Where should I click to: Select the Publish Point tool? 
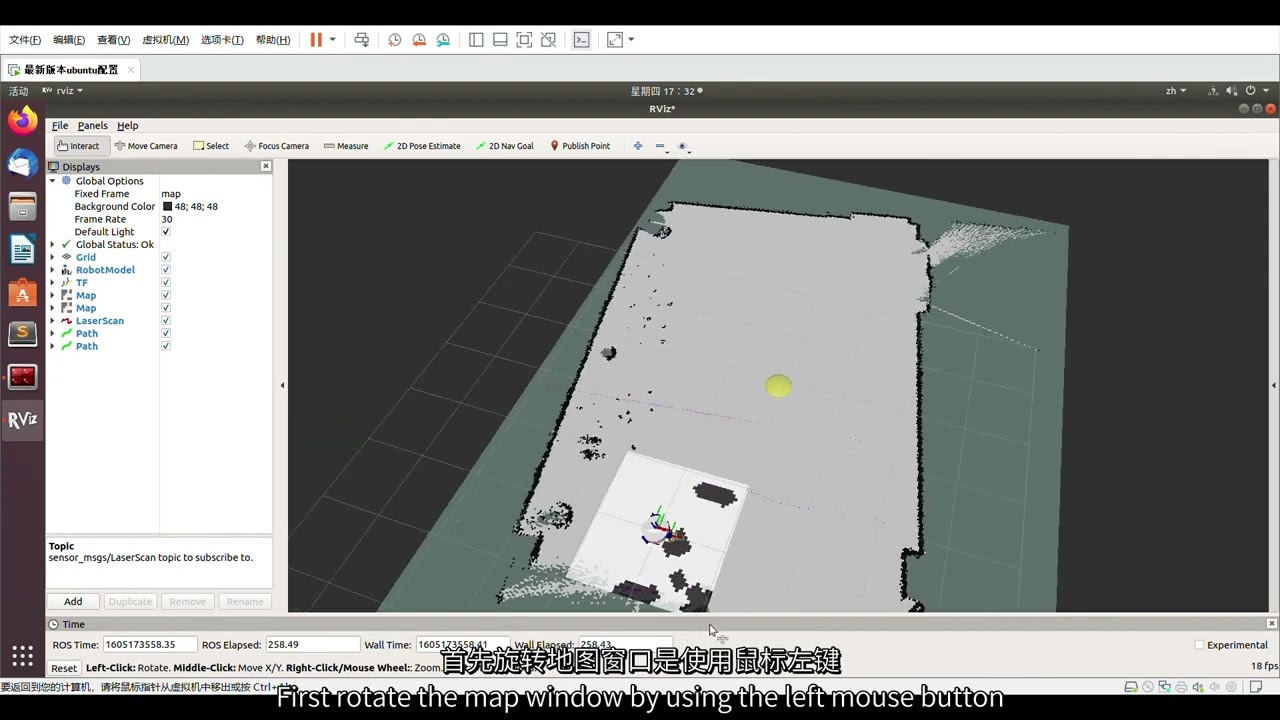[580, 146]
